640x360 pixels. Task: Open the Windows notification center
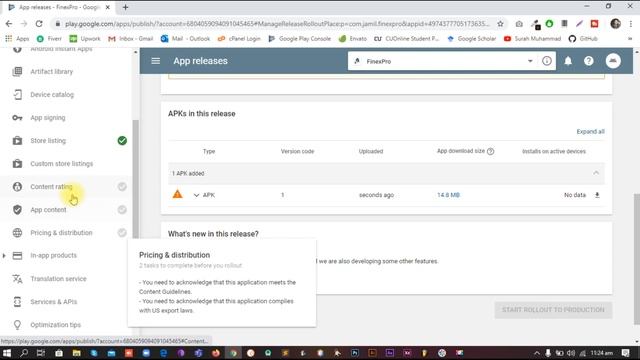(x=626, y=353)
